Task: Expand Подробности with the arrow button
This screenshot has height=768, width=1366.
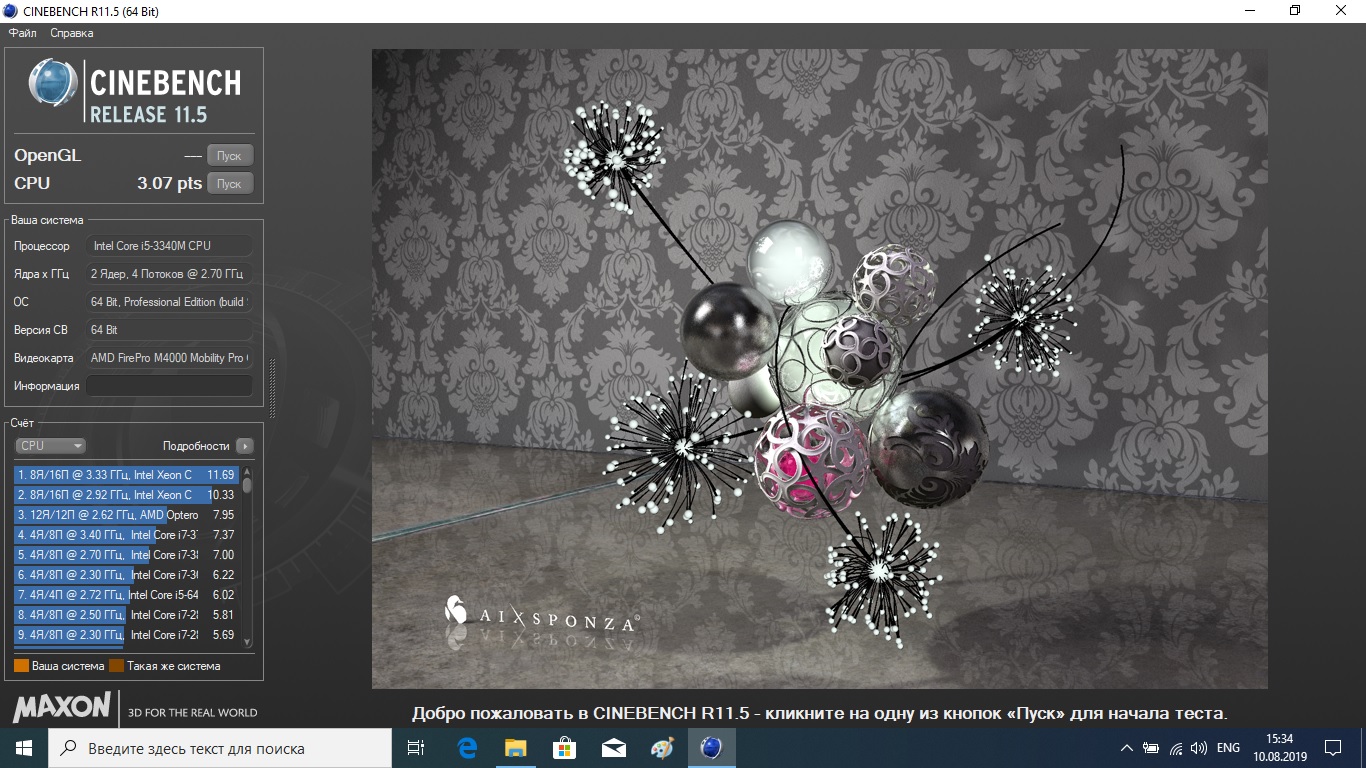Action: click(245, 446)
